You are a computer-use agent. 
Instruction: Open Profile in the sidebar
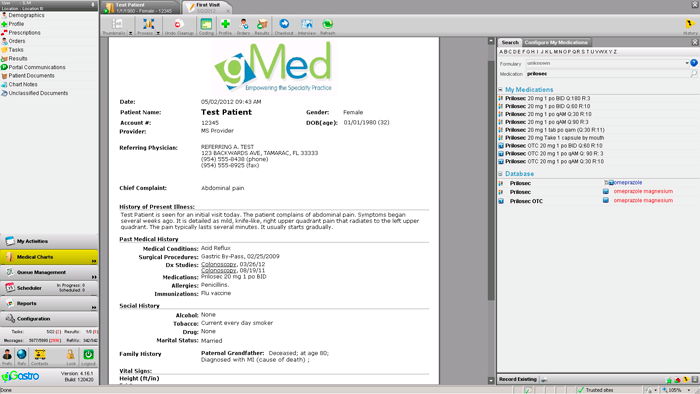point(16,24)
